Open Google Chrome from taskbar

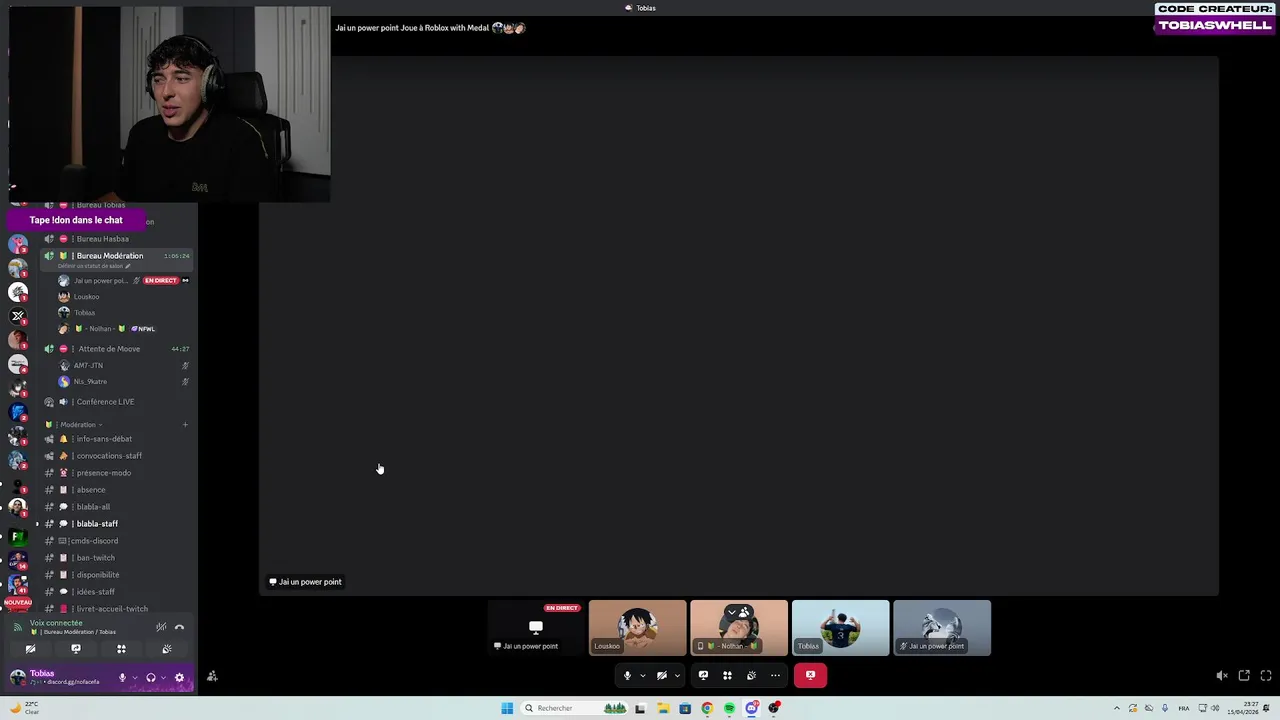tap(707, 708)
